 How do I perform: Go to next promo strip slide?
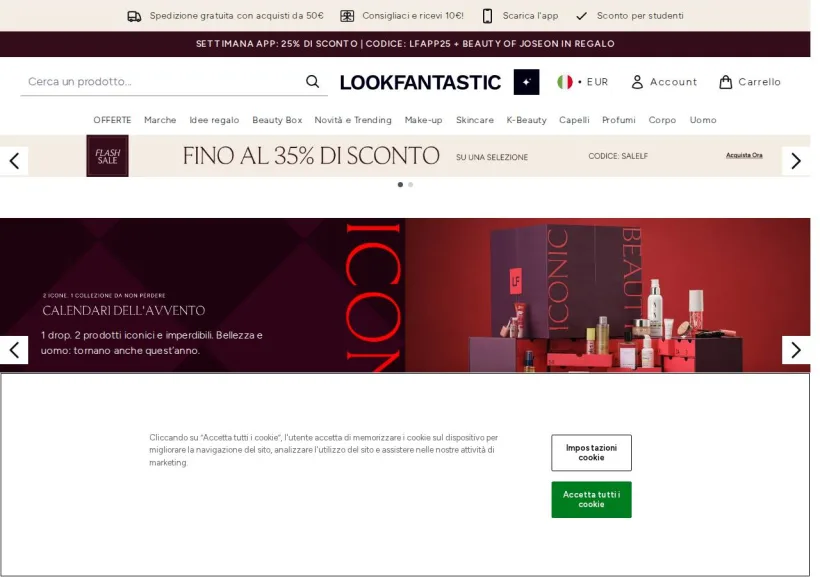(796, 161)
